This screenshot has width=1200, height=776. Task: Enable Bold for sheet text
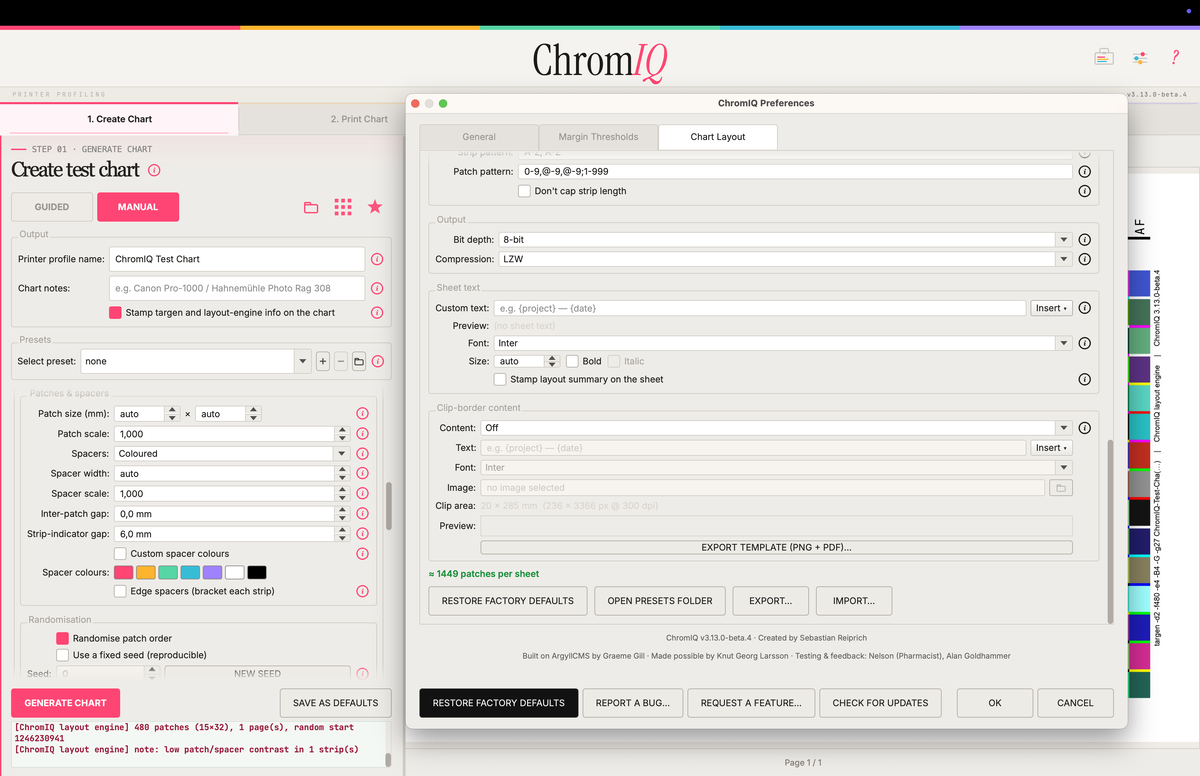pyautogui.click(x=572, y=361)
